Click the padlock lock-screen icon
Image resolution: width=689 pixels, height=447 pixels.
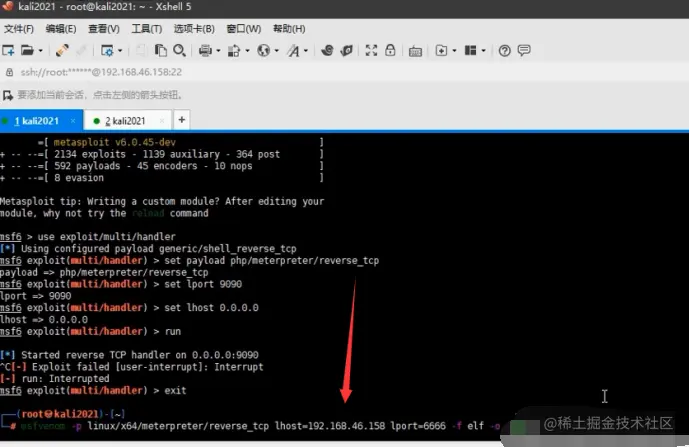[390, 51]
